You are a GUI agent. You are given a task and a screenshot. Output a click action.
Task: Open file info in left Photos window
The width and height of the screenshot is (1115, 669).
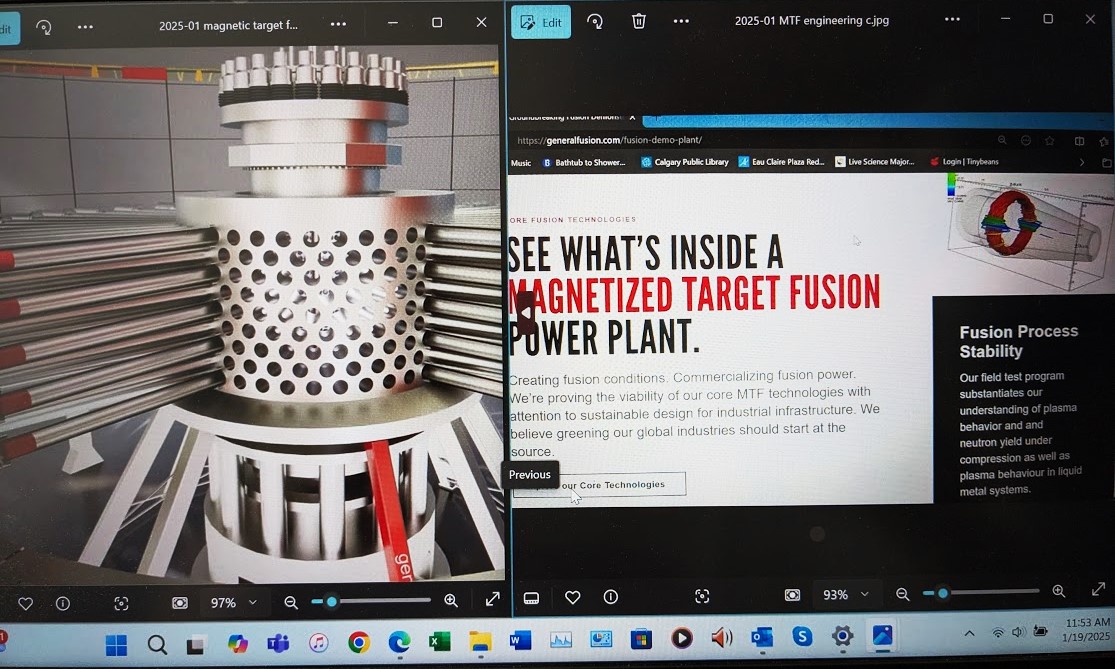(63, 603)
